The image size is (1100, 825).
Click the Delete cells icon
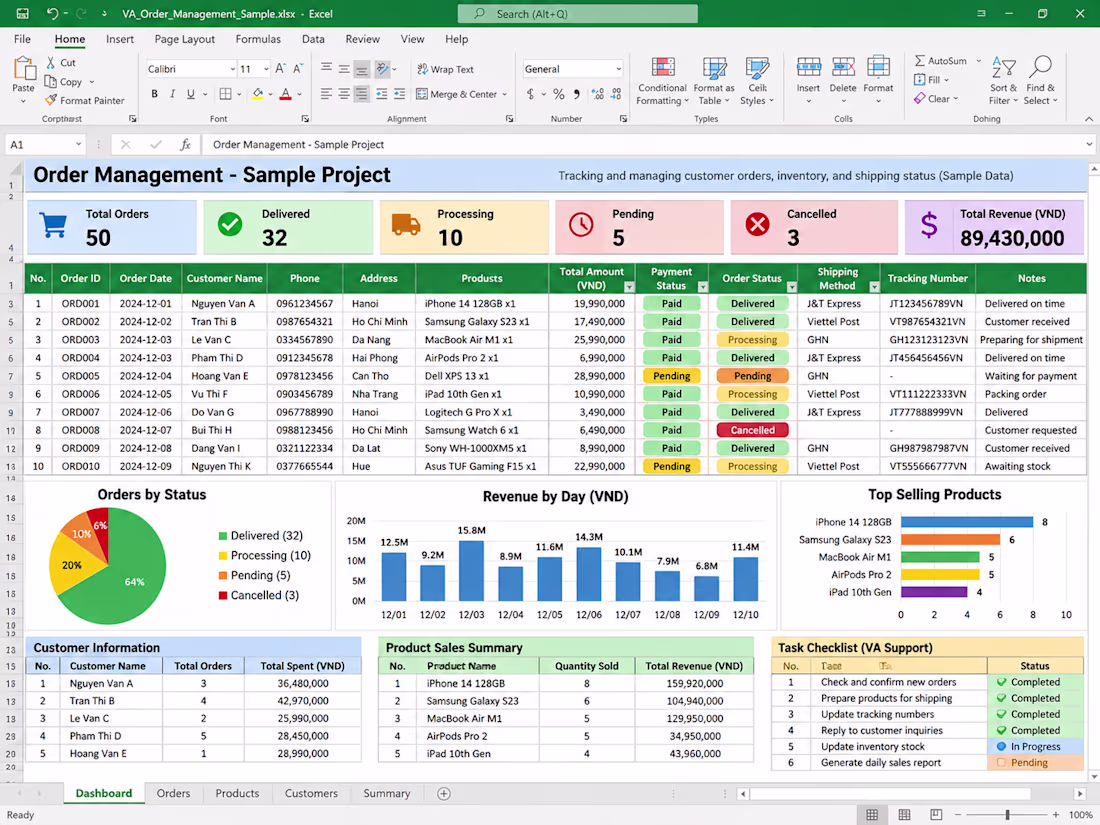(843, 68)
